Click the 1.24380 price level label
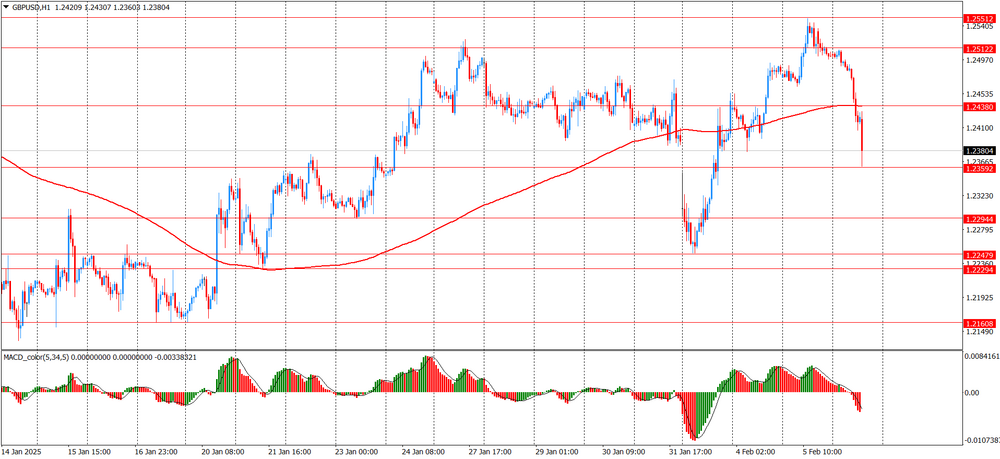This screenshot has height=459, width=1000. click(x=978, y=106)
